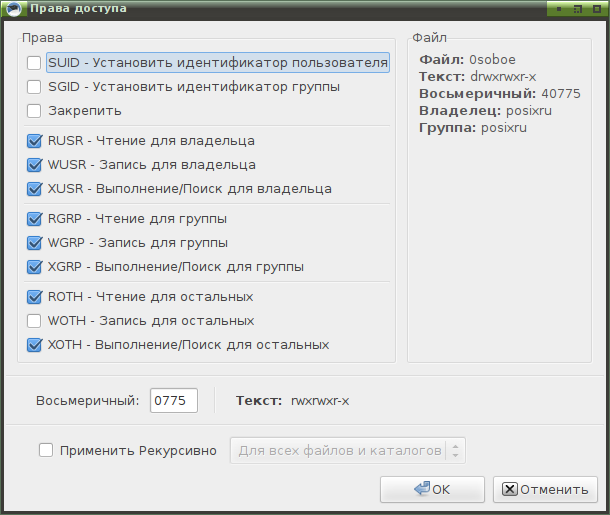
Task: Uncheck ROTH read for others
Action: click(34, 297)
